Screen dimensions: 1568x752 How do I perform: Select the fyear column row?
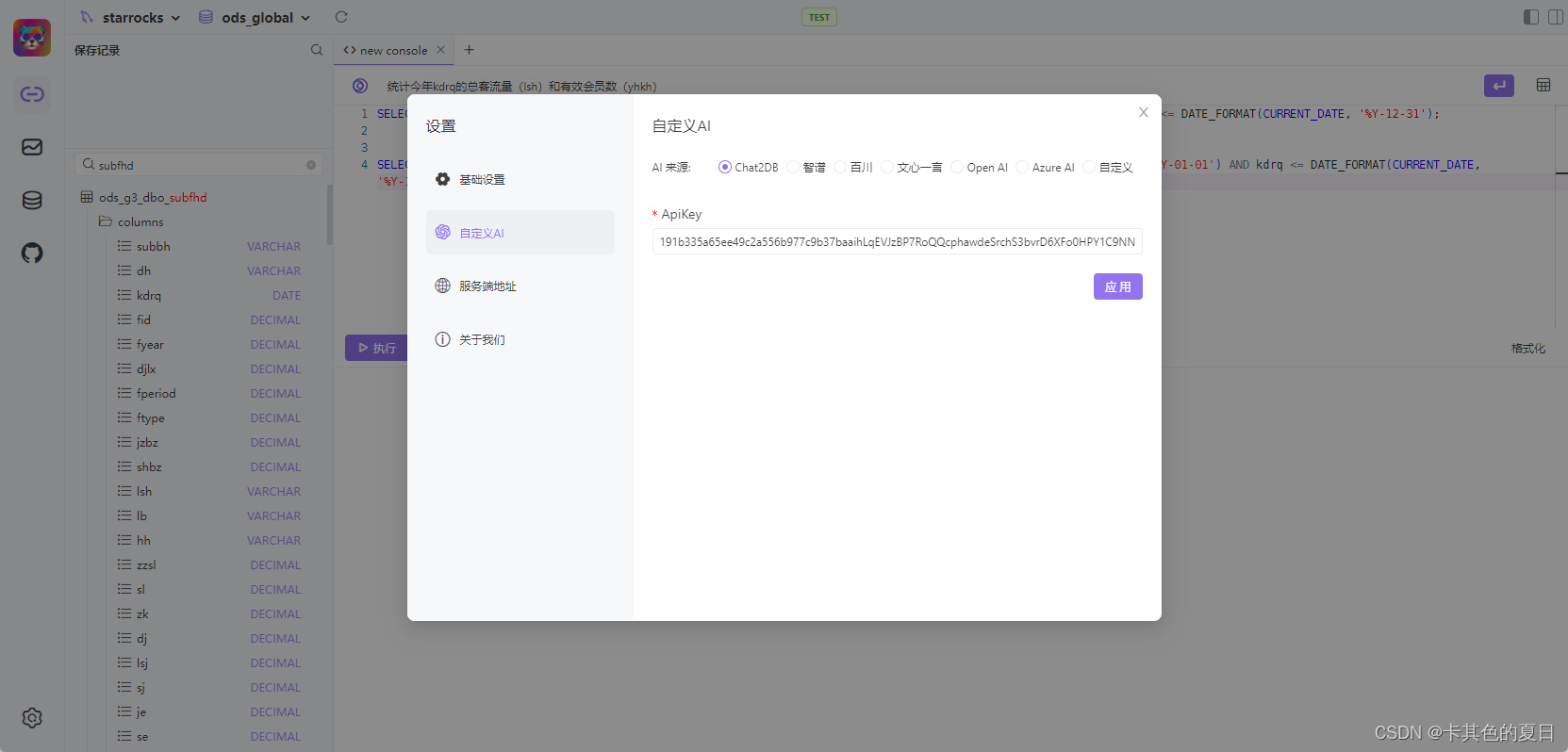pyautogui.click(x=209, y=344)
